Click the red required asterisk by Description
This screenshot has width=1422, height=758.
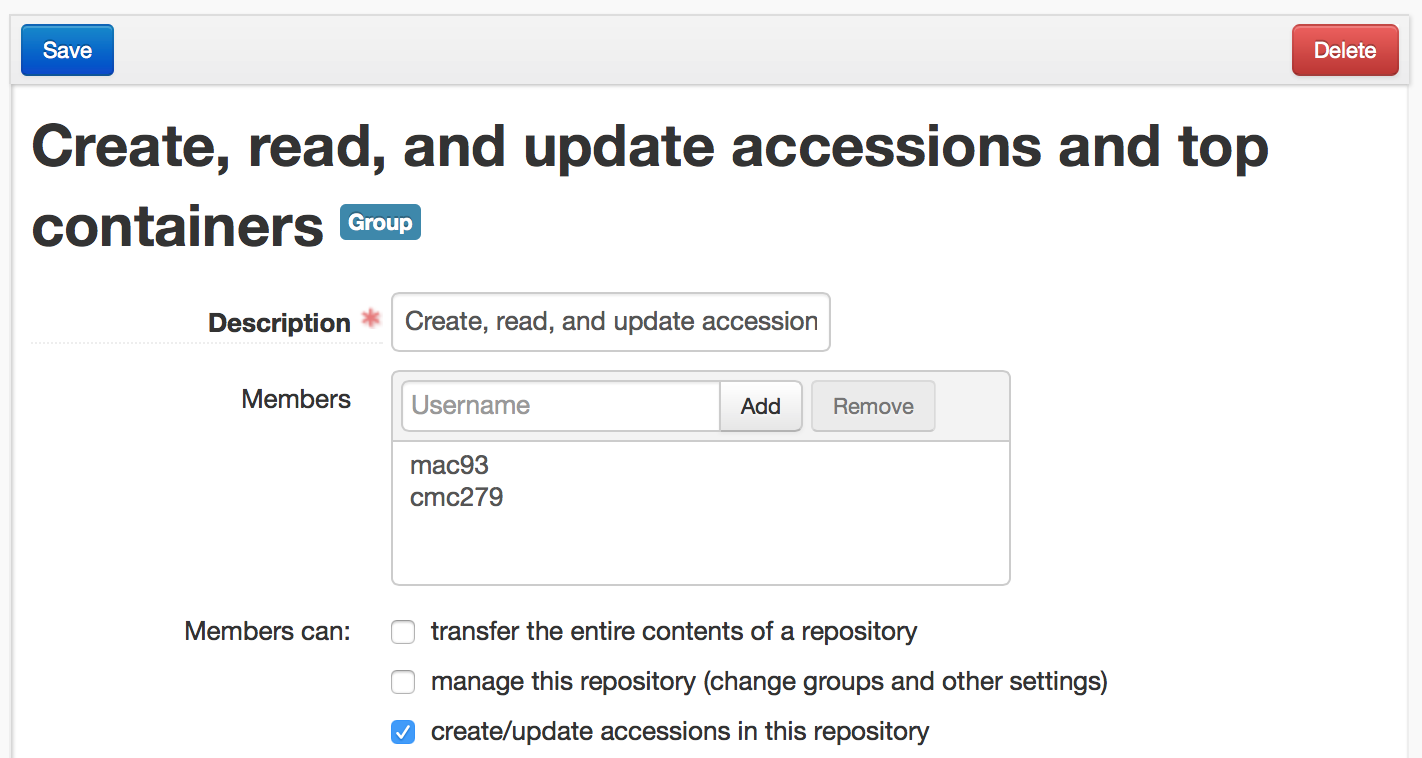pyautogui.click(x=371, y=320)
